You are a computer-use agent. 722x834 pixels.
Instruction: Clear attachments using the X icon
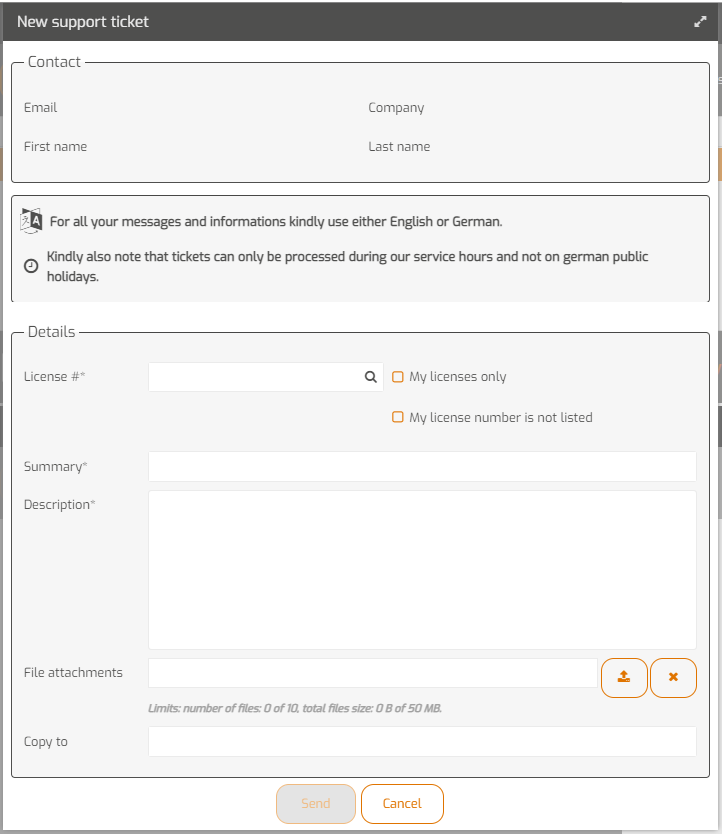coord(673,677)
